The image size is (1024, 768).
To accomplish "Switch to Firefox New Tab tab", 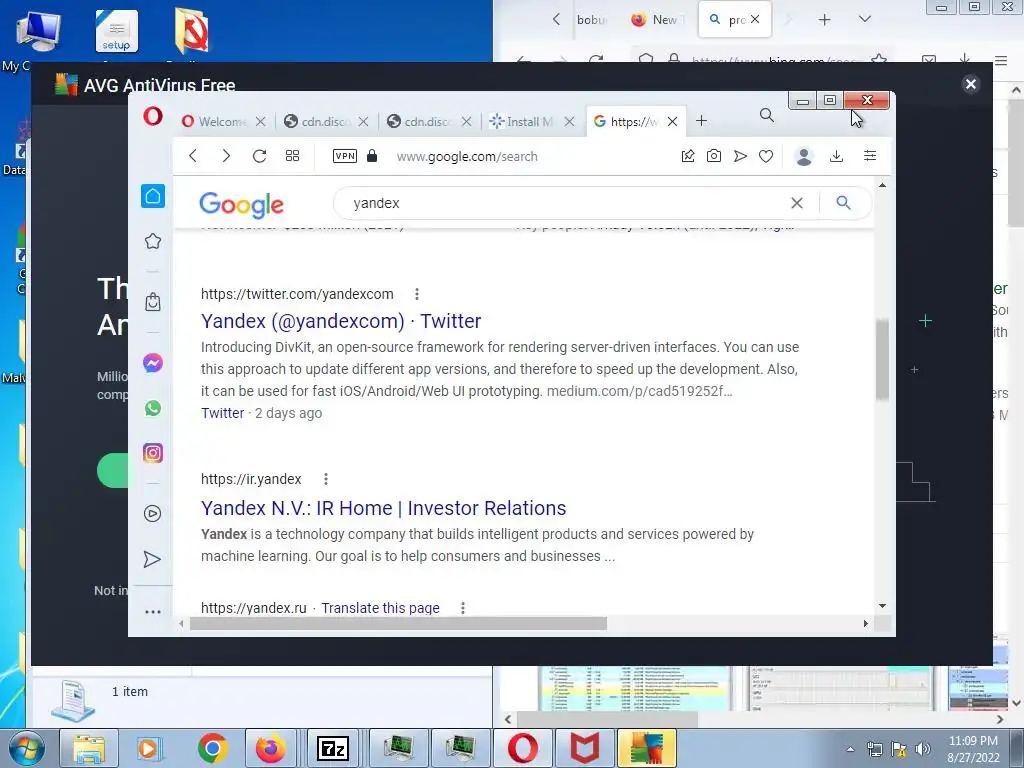I will click(655, 20).
